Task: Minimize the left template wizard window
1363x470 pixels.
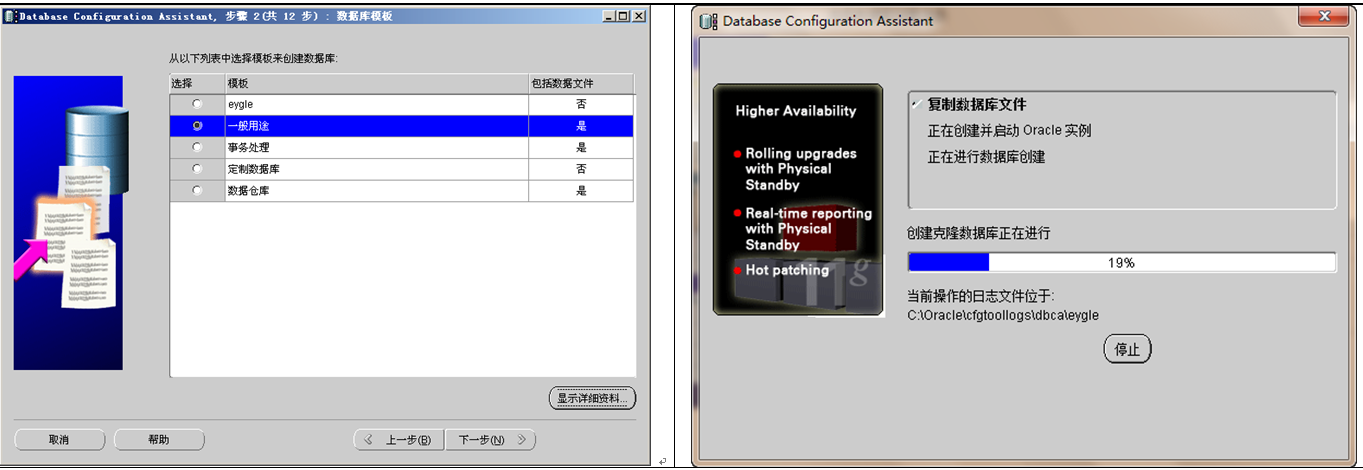Action: point(608,17)
